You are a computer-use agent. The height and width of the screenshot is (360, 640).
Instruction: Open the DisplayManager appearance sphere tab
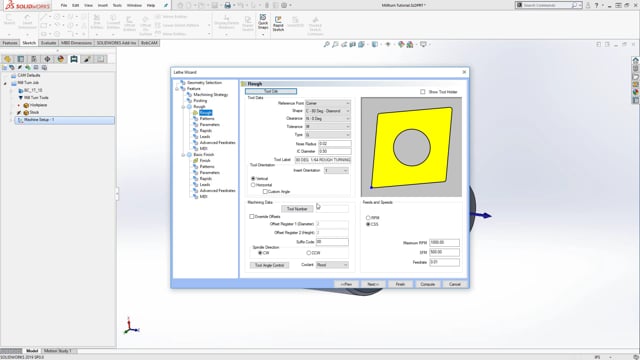click(60, 59)
